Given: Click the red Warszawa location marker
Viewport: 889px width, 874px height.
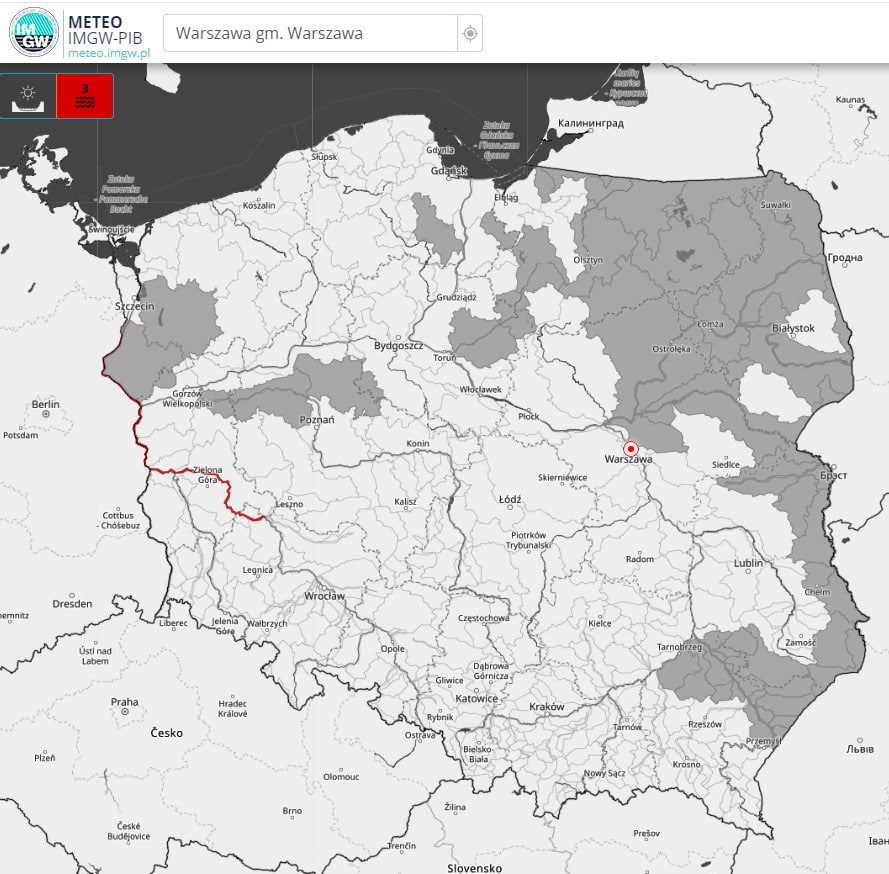Looking at the screenshot, I should coord(630,449).
